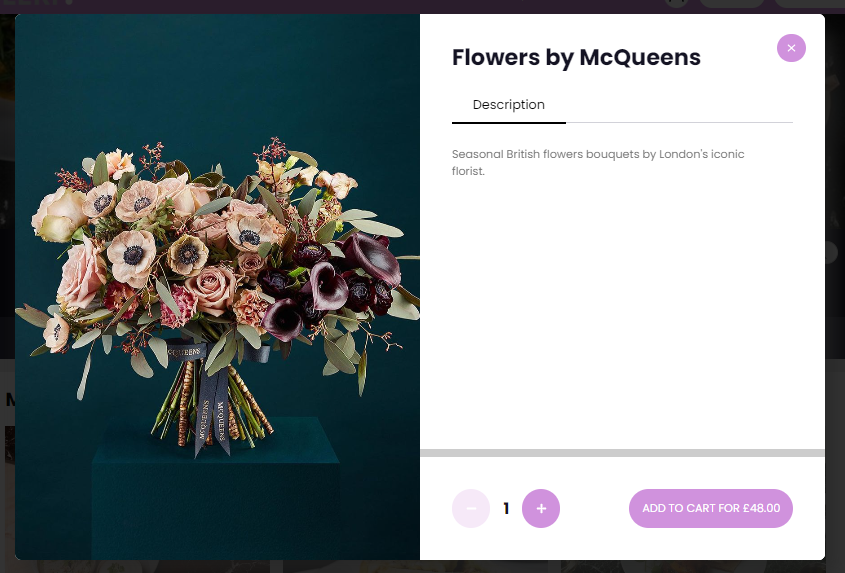Click the Flowers by McQueens title
This screenshot has width=845, height=573.
(x=576, y=57)
